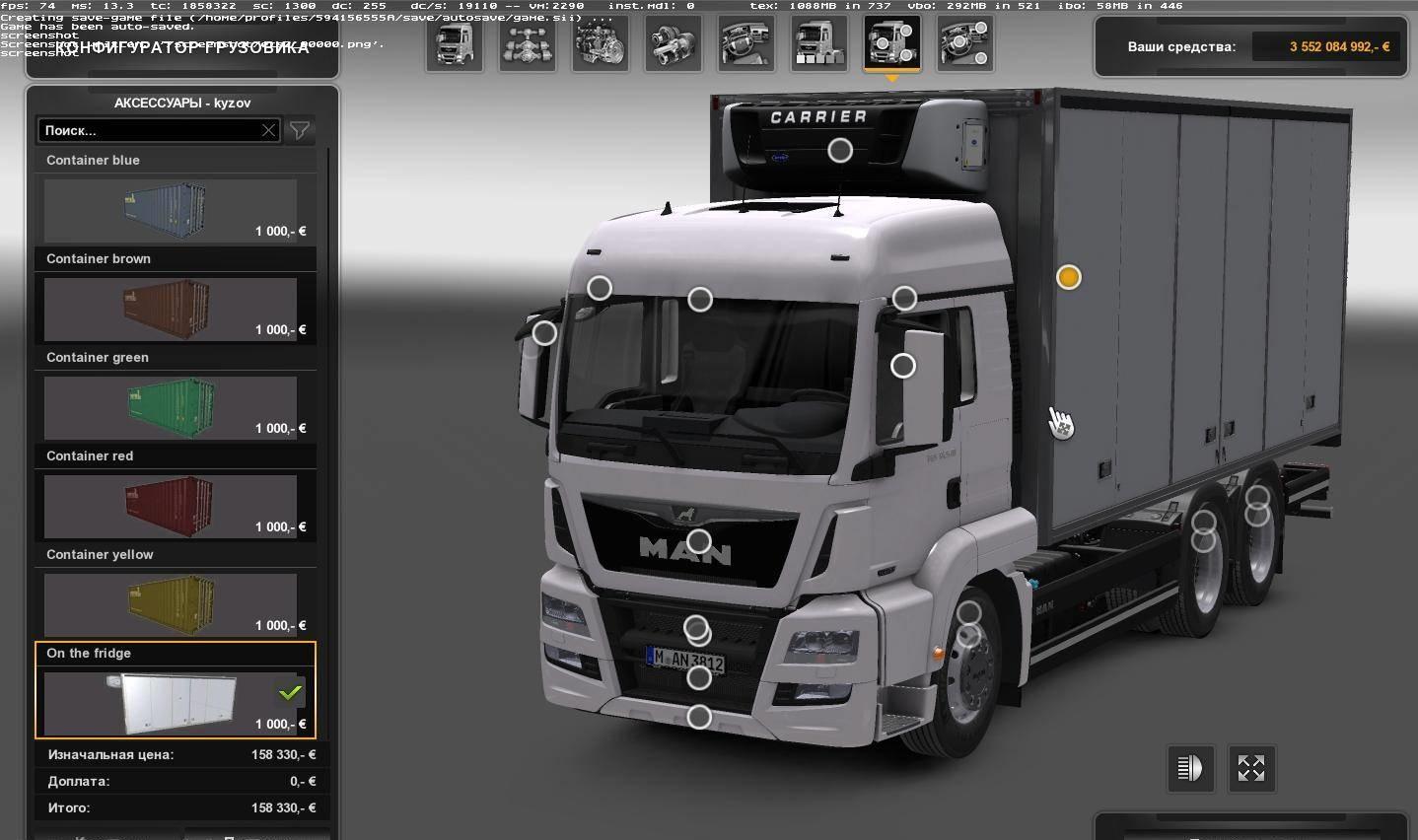Screen dimensions: 1418x840
Task: Pick the Container brown body
Action: 171,309
